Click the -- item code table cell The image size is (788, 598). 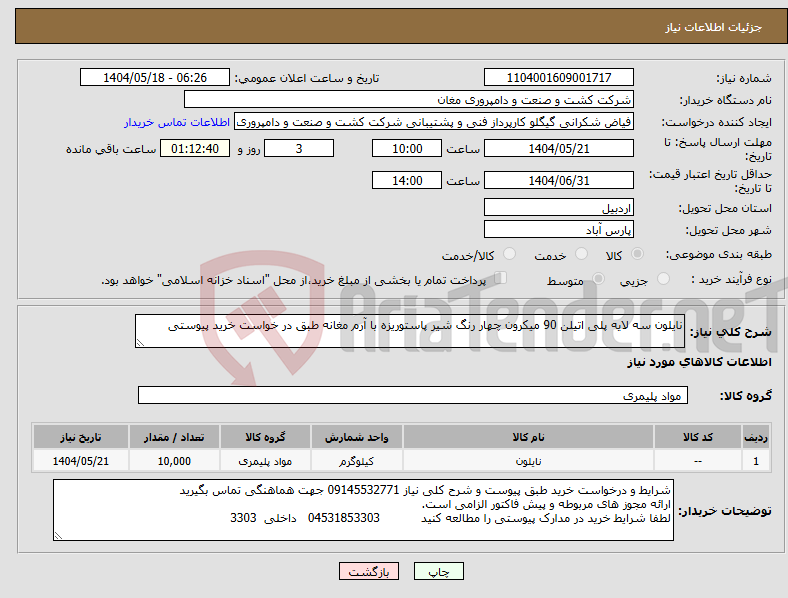[x=698, y=461]
